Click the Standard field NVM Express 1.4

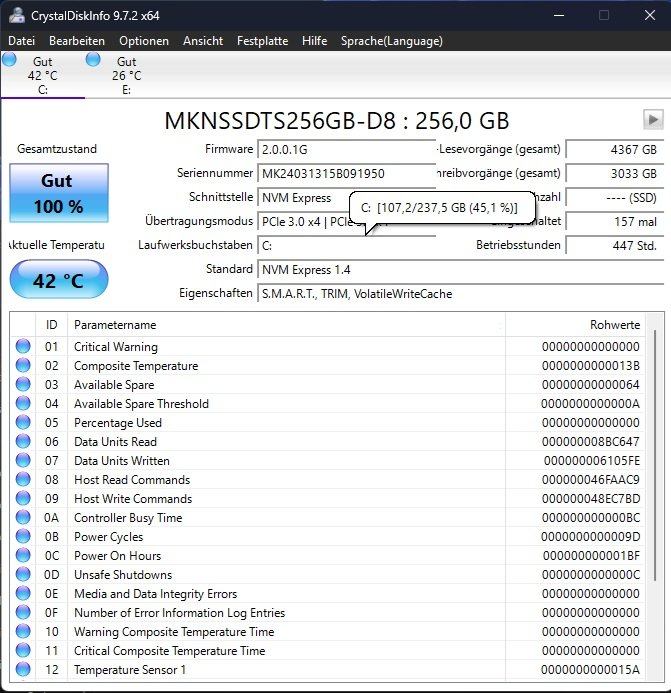461,270
